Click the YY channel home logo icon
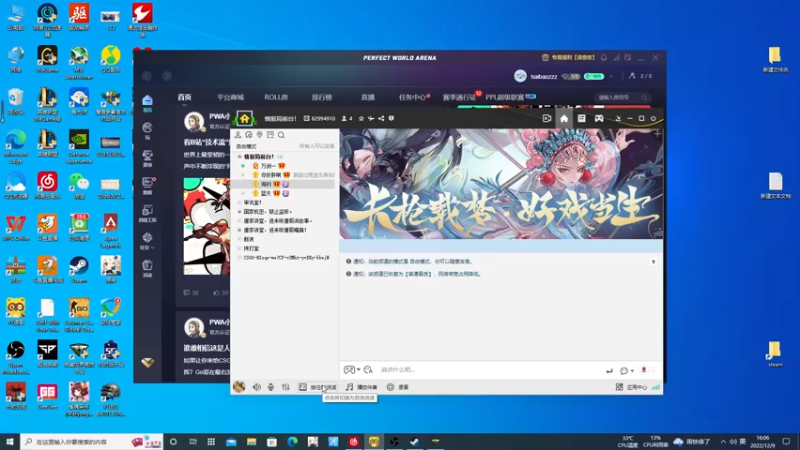This screenshot has width=800, height=450. click(x=244, y=118)
